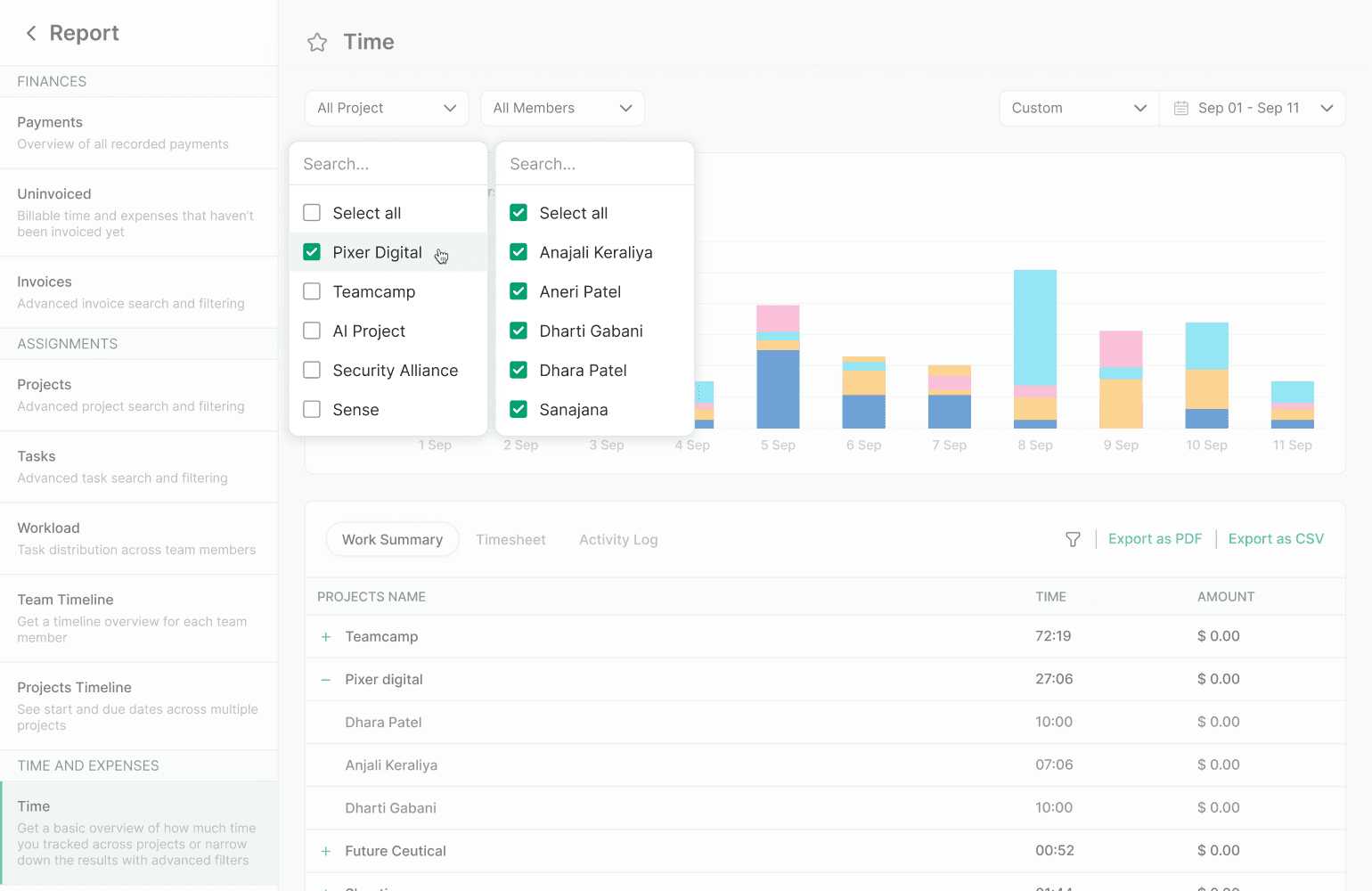Image resolution: width=1372 pixels, height=891 pixels.
Task: Click the back arrow next to Report
Action: coord(31,33)
